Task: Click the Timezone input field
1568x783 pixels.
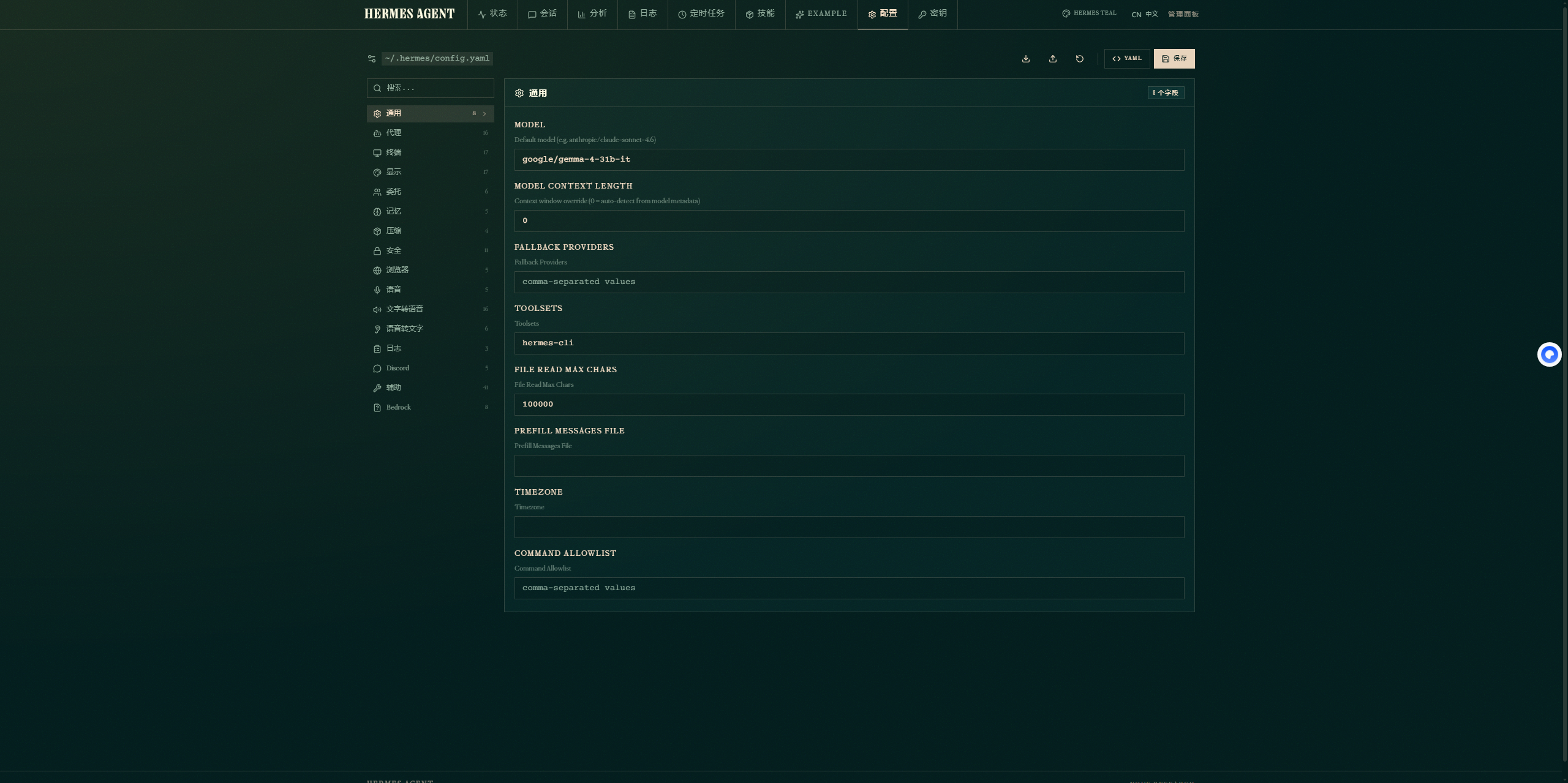Action: pyautogui.click(x=849, y=527)
